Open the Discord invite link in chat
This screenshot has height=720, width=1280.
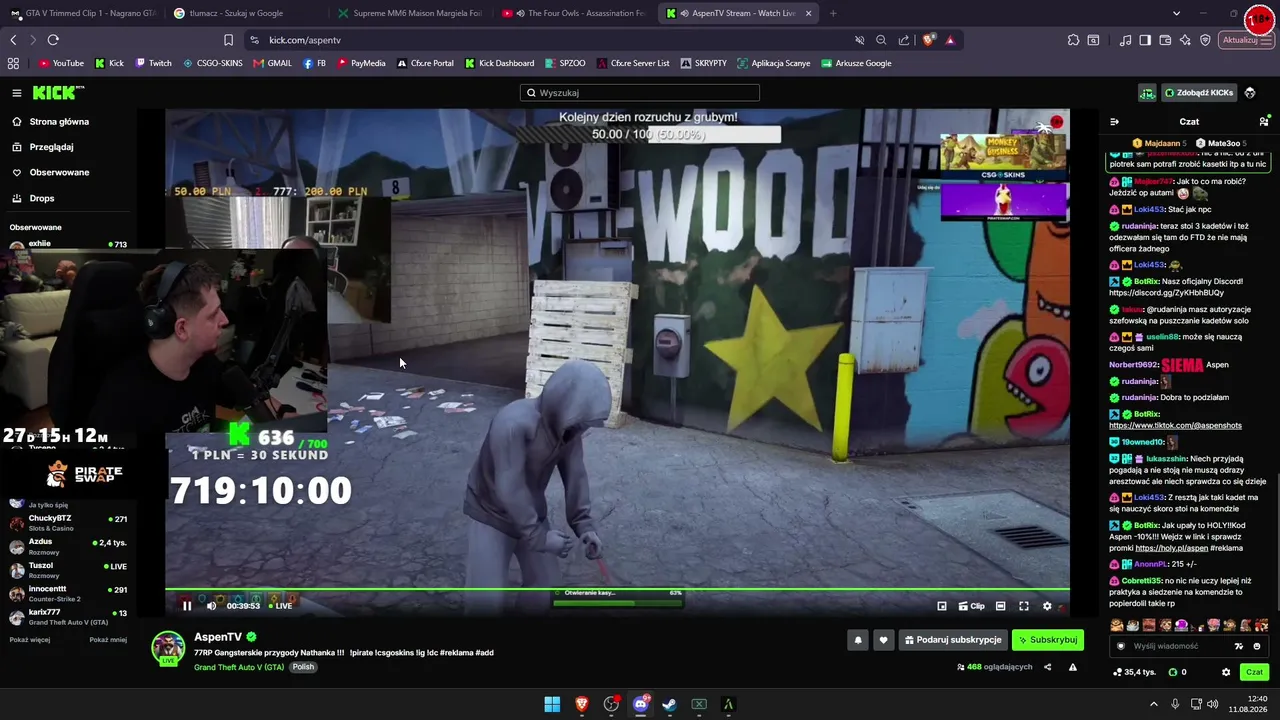pos(1166,293)
